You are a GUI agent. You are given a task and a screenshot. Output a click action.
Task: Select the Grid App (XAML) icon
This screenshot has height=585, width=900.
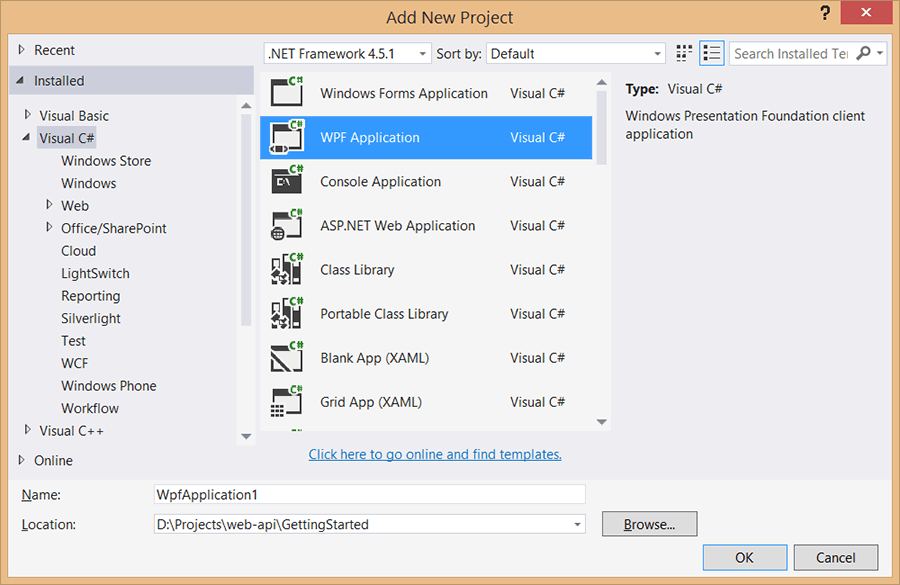[286, 402]
